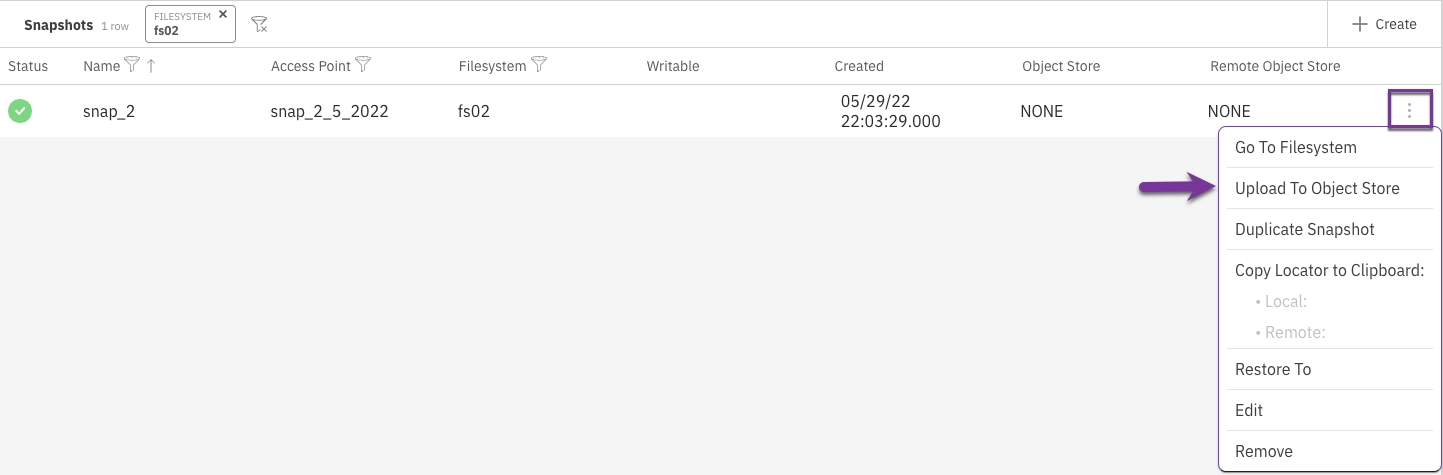Click the Access Point filter icon
The width and height of the screenshot is (1443, 475).
[x=363, y=66]
